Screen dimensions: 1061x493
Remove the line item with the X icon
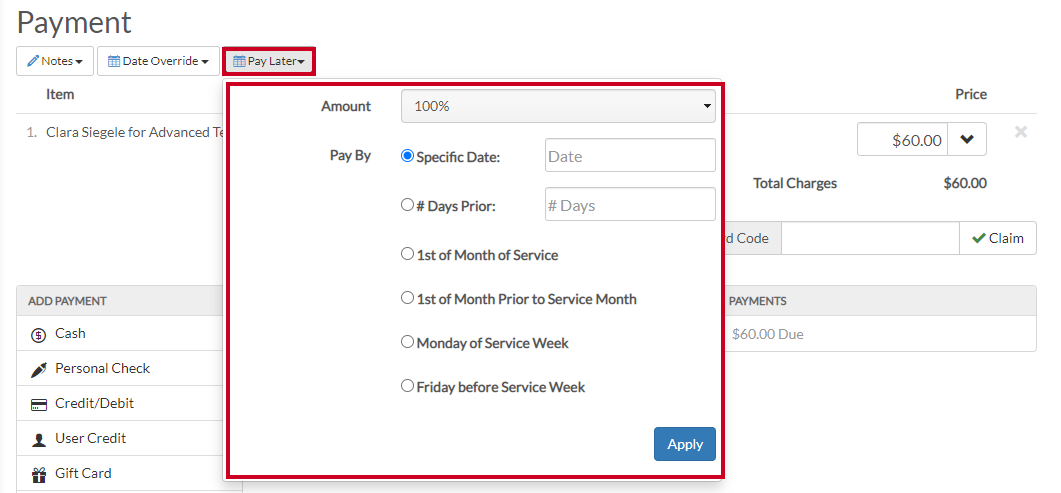pyautogui.click(x=1021, y=133)
